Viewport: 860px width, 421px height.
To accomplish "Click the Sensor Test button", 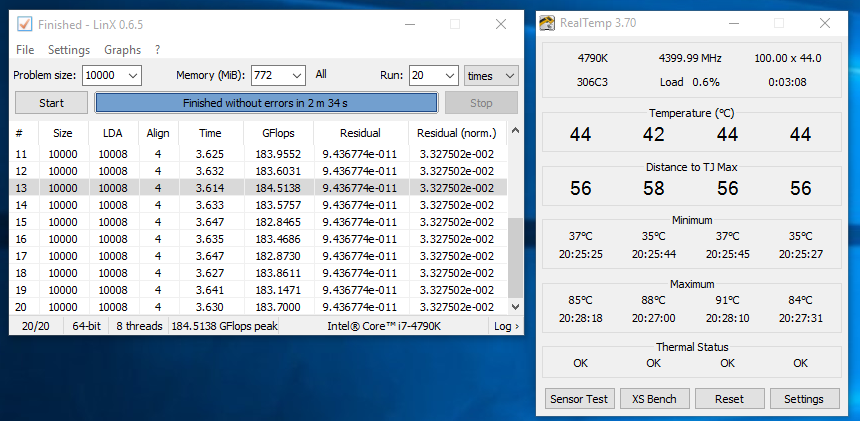I will (579, 399).
